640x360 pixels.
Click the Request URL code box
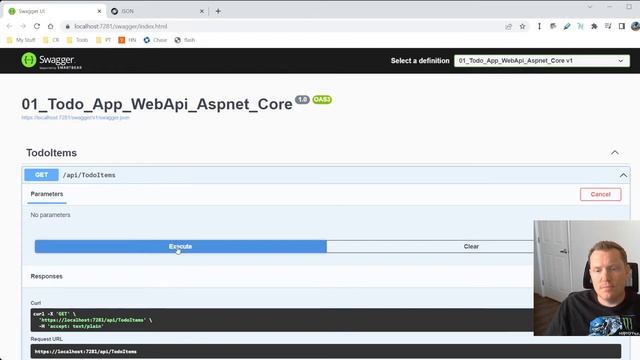326,351
